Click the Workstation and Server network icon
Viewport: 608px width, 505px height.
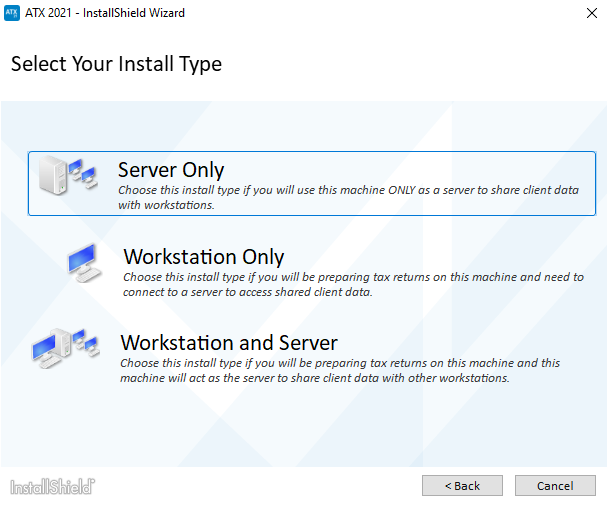click(64, 347)
